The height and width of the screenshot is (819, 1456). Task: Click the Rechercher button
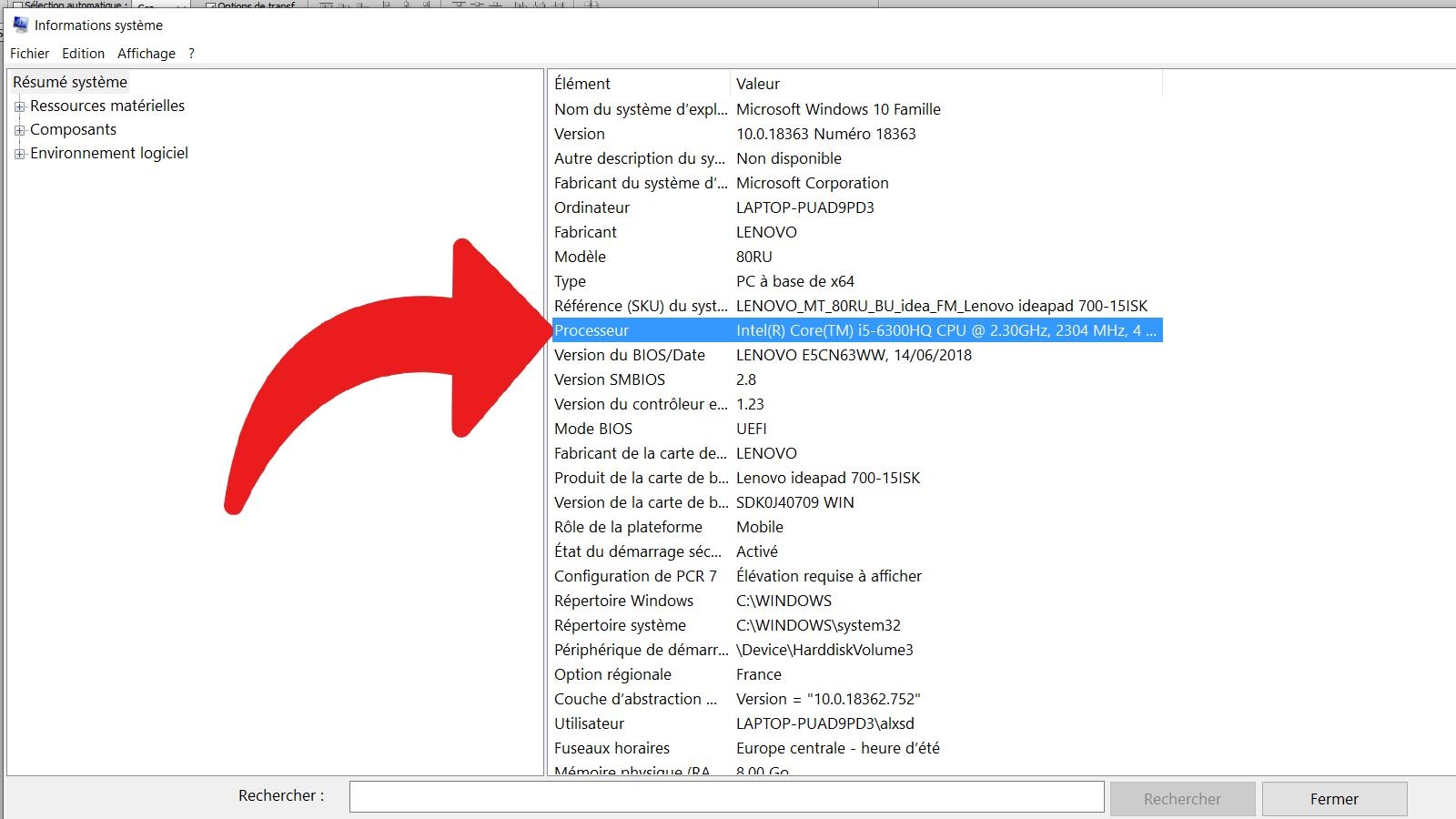click(1182, 799)
